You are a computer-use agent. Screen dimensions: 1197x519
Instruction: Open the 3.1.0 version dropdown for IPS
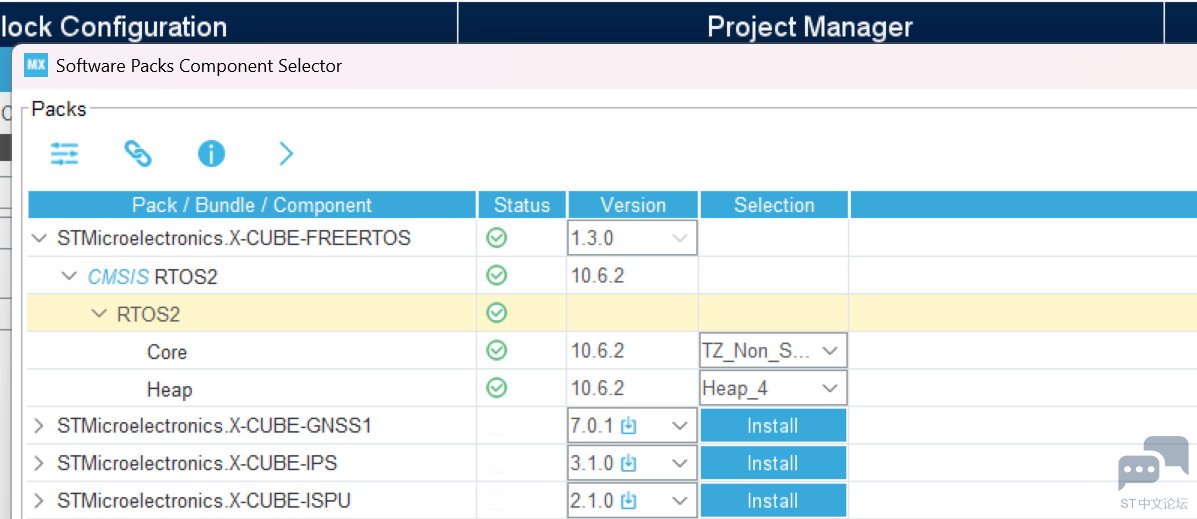click(x=632, y=463)
